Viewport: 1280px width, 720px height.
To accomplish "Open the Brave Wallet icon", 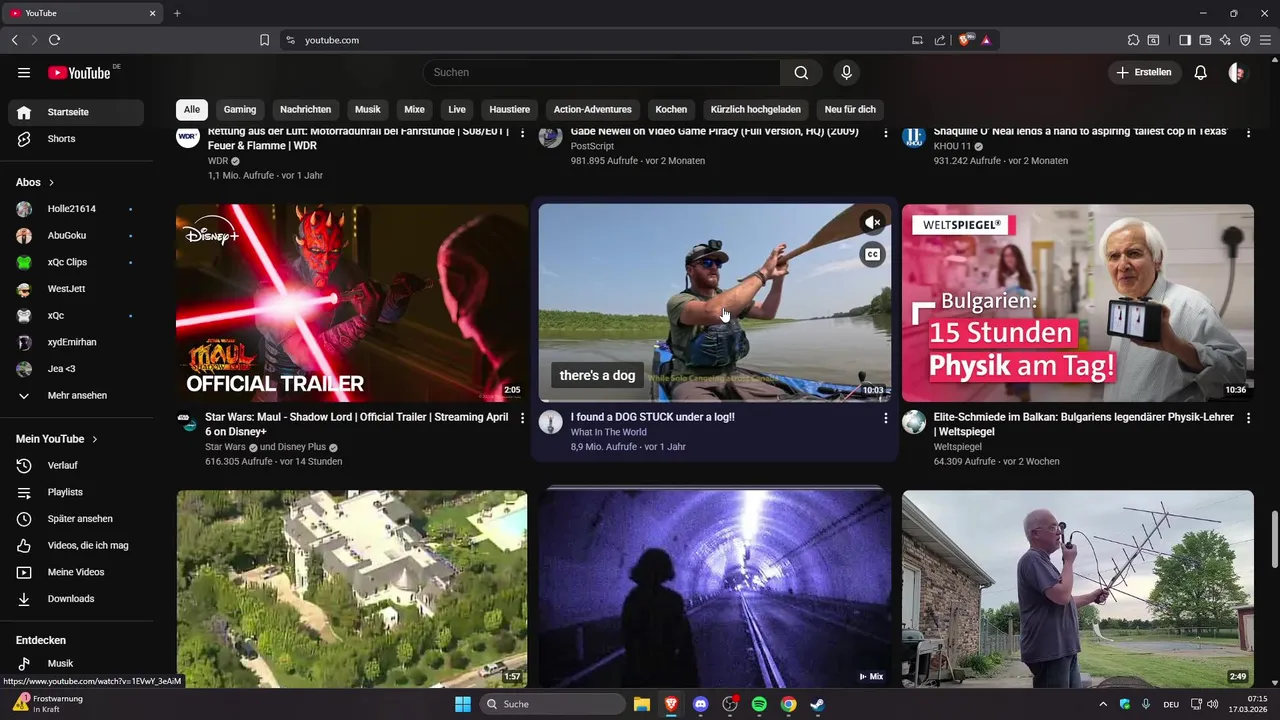I will [1205, 40].
